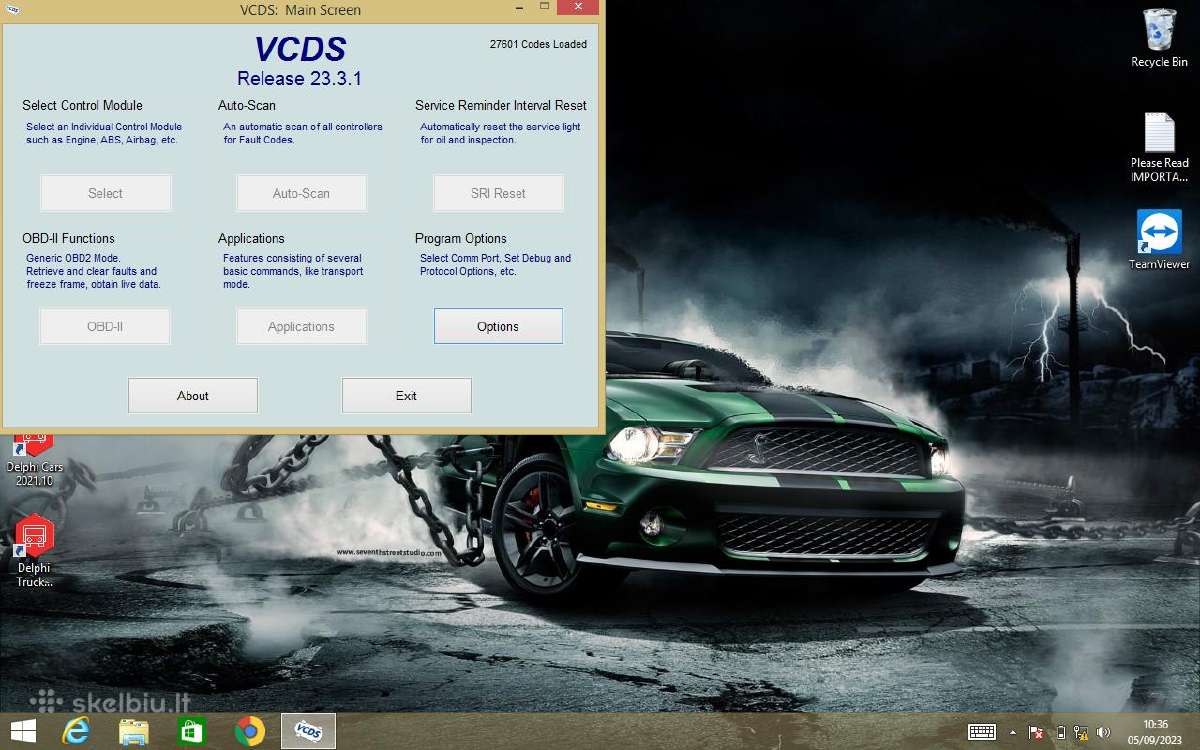
Task: Open Internet Explorer from the taskbar
Action: 76,731
